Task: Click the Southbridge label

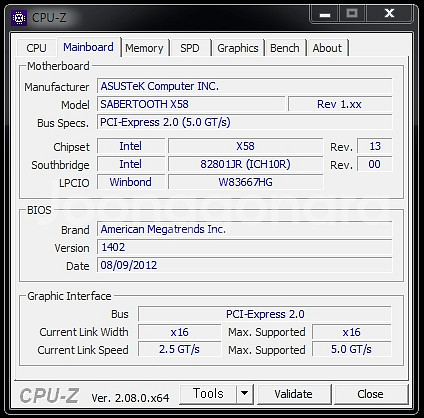Action: coord(60,165)
